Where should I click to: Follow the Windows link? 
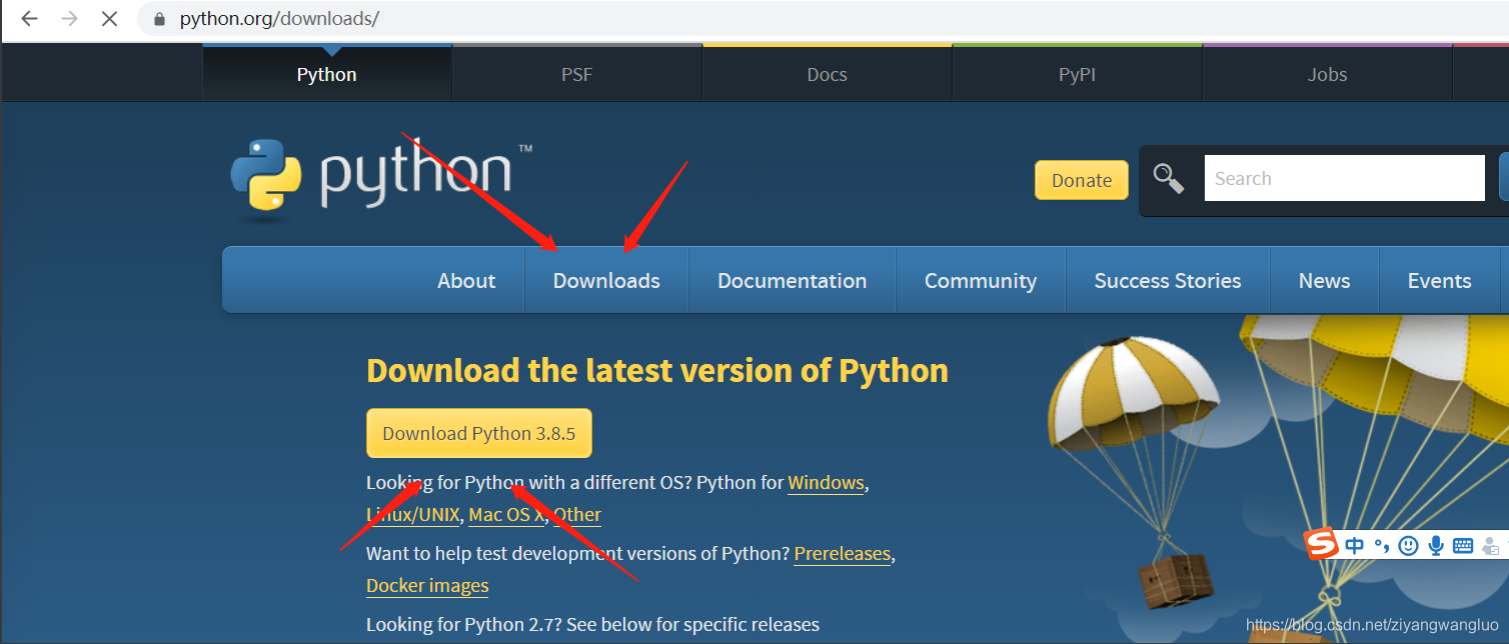(826, 483)
